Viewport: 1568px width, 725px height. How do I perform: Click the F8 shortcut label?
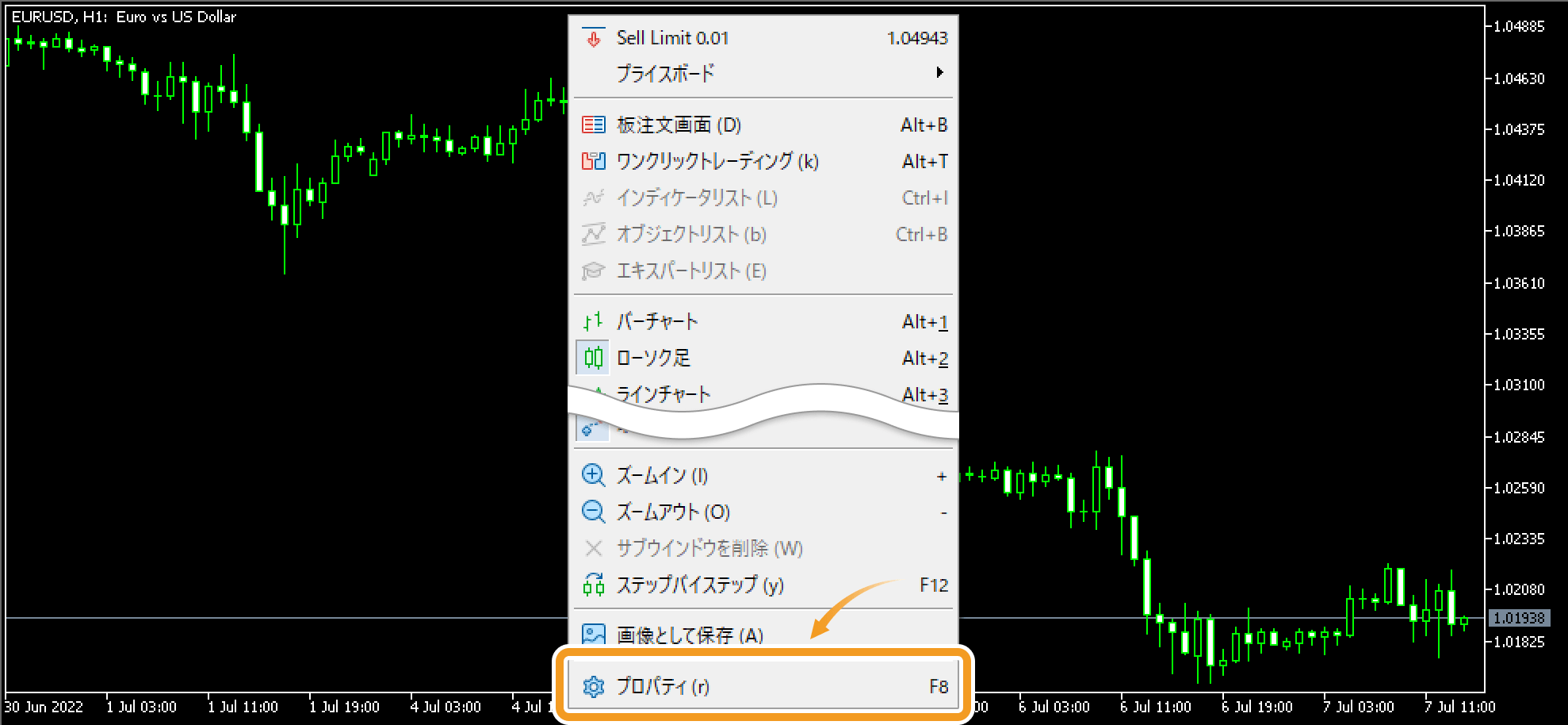point(939,686)
